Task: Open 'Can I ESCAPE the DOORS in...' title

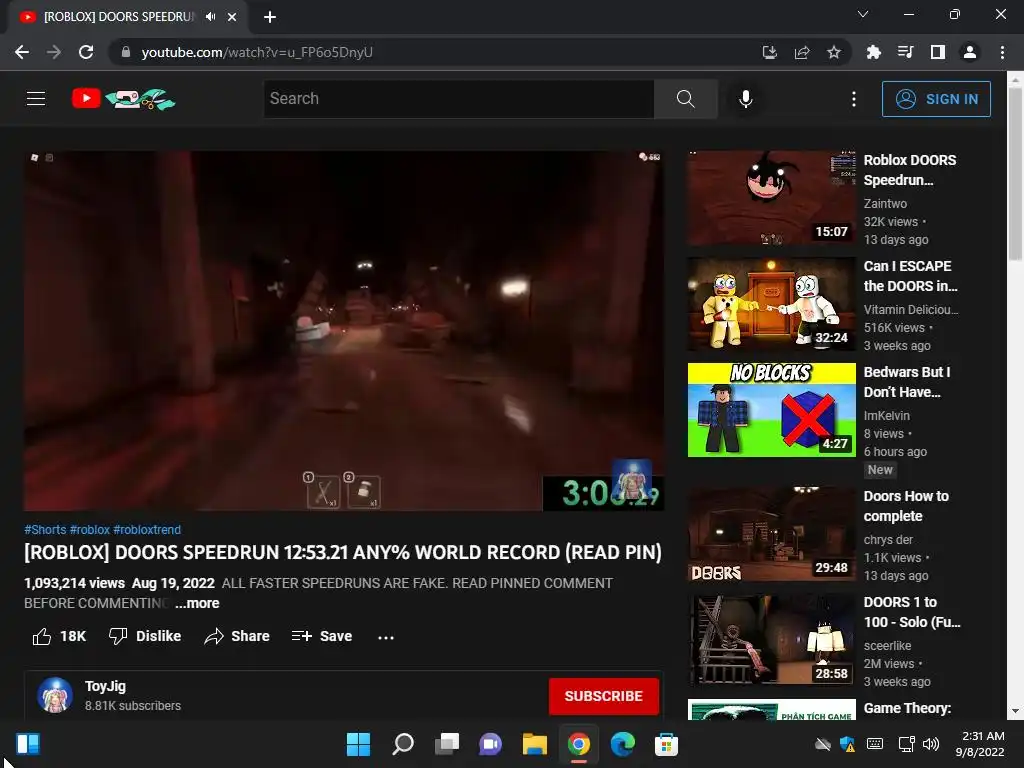Action: 910,276
